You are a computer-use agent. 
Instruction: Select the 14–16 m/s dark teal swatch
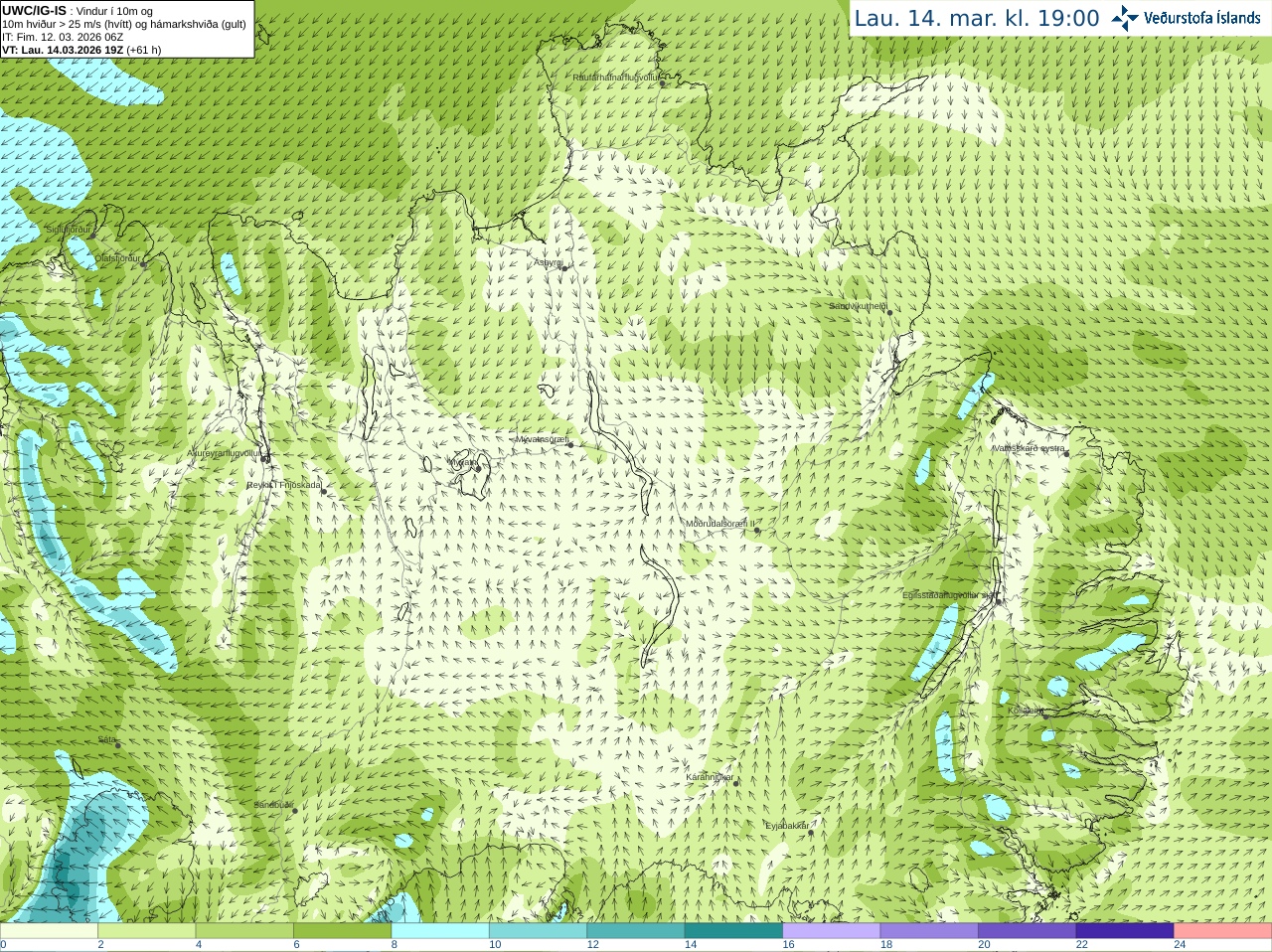coord(734,931)
